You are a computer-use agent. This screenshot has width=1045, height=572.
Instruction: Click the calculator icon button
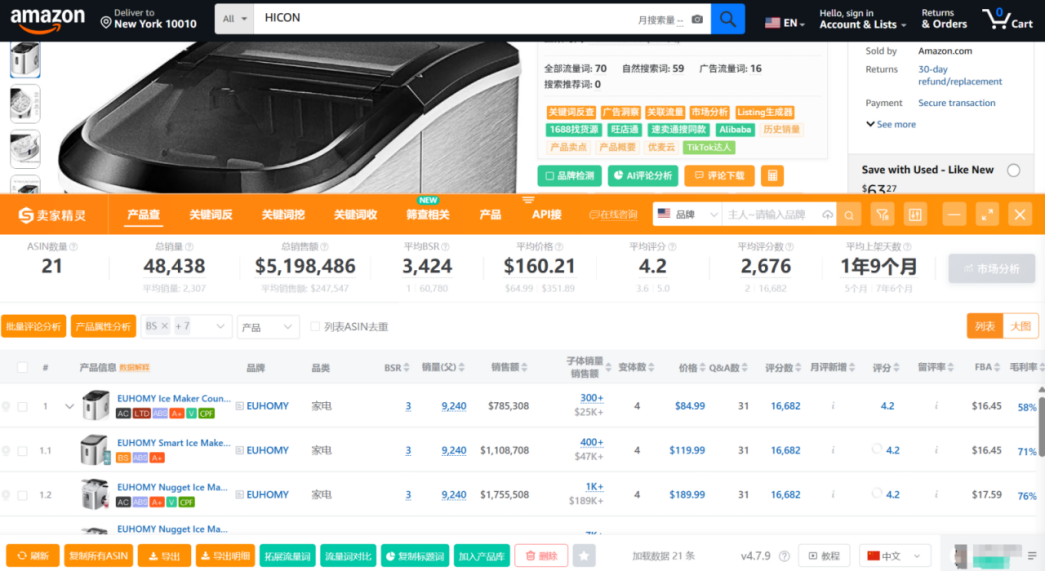772,176
